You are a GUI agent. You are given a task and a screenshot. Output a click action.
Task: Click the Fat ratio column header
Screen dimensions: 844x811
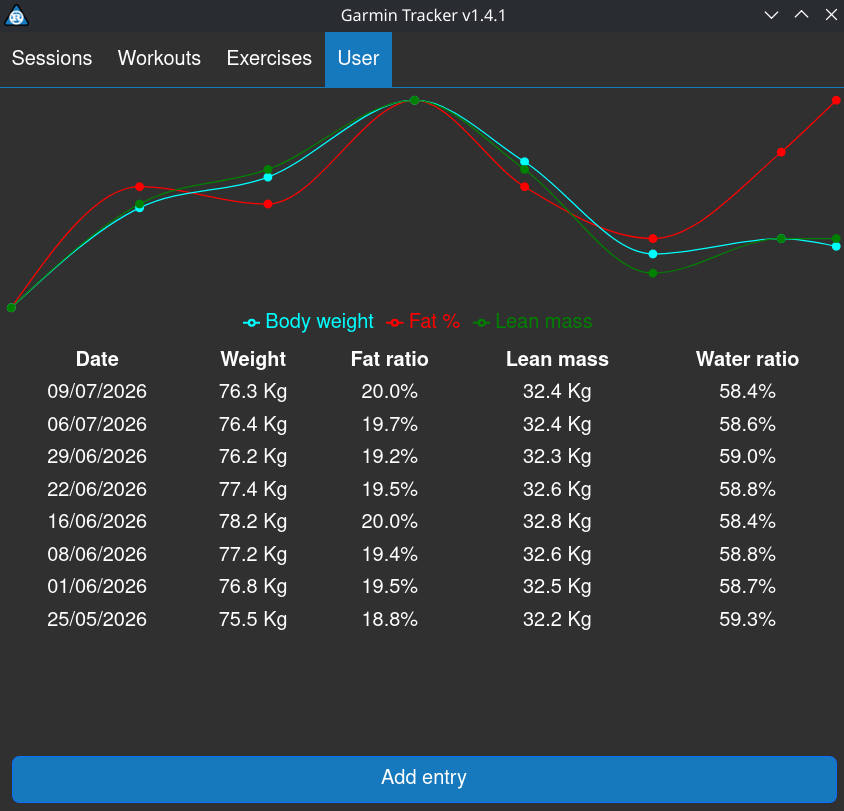tap(390, 359)
